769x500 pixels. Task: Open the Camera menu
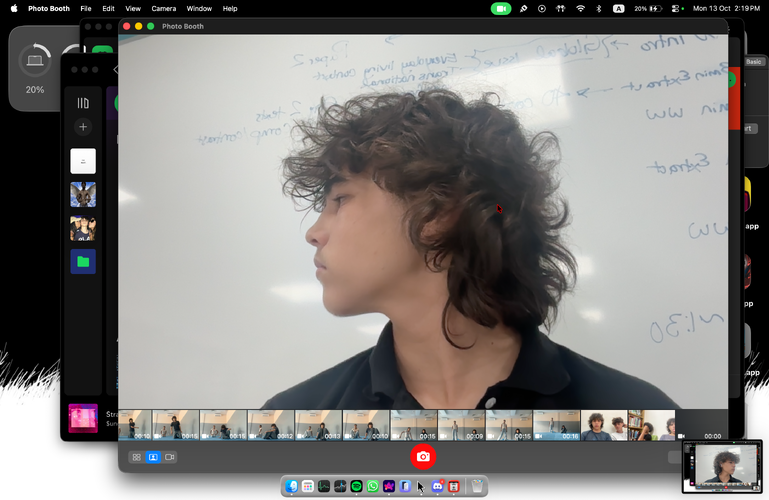[163, 8]
